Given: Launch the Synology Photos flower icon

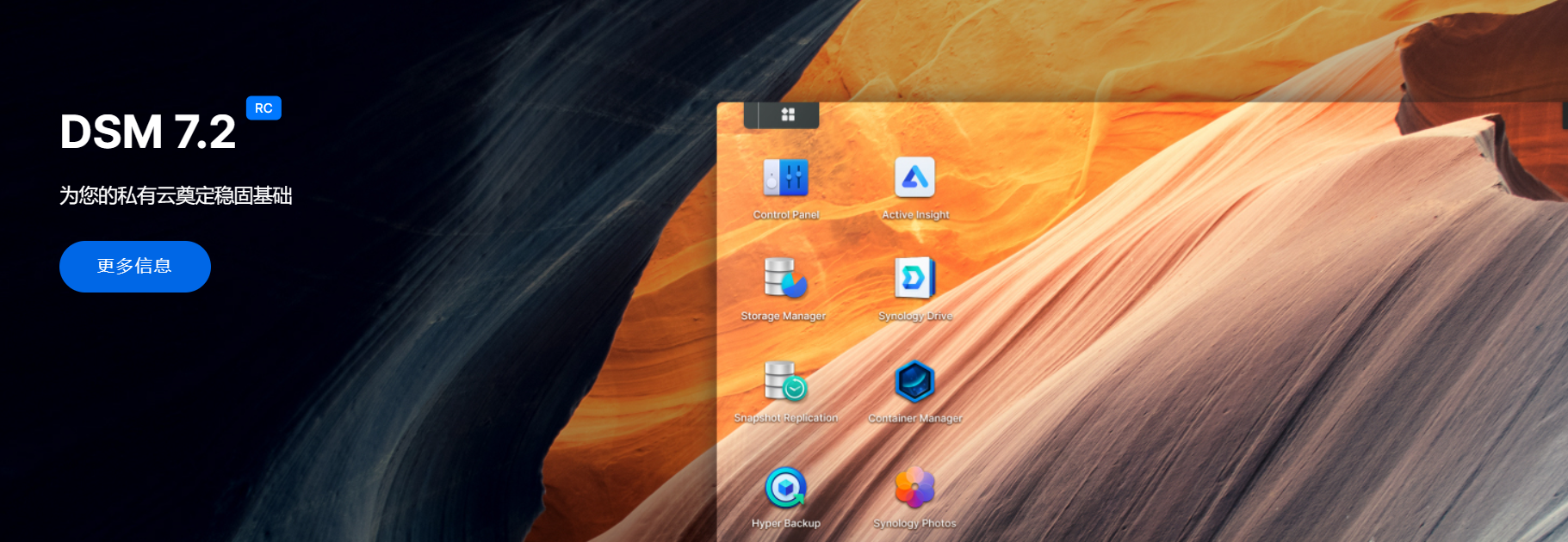Looking at the screenshot, I should click(914, 488).
